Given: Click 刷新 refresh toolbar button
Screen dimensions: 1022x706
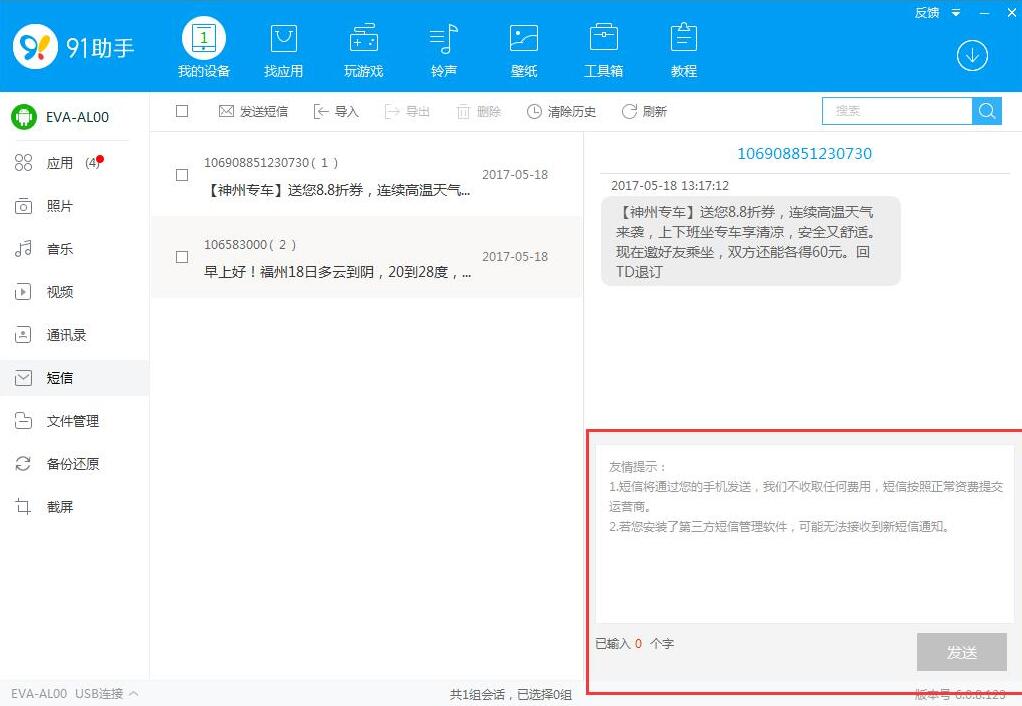Looking at the screenshot, I should coord(644,111).
